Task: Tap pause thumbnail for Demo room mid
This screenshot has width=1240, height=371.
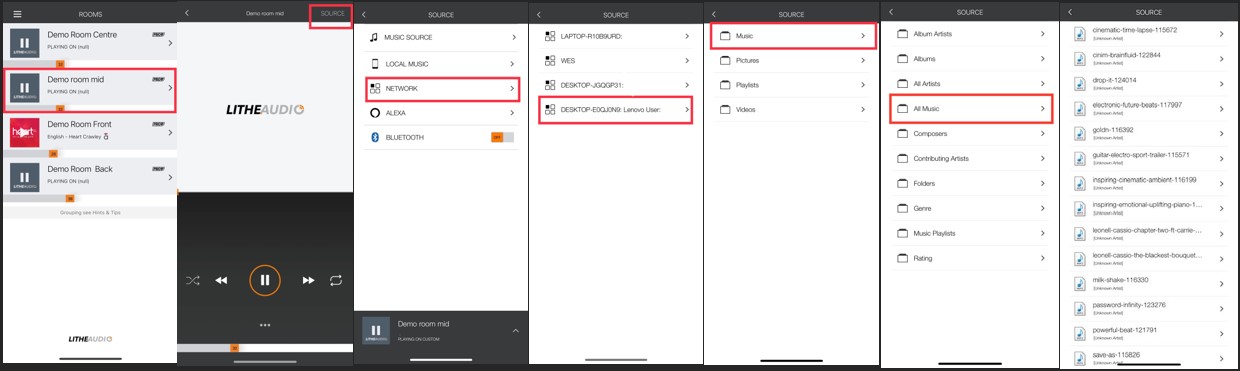Action: (24, 88)
